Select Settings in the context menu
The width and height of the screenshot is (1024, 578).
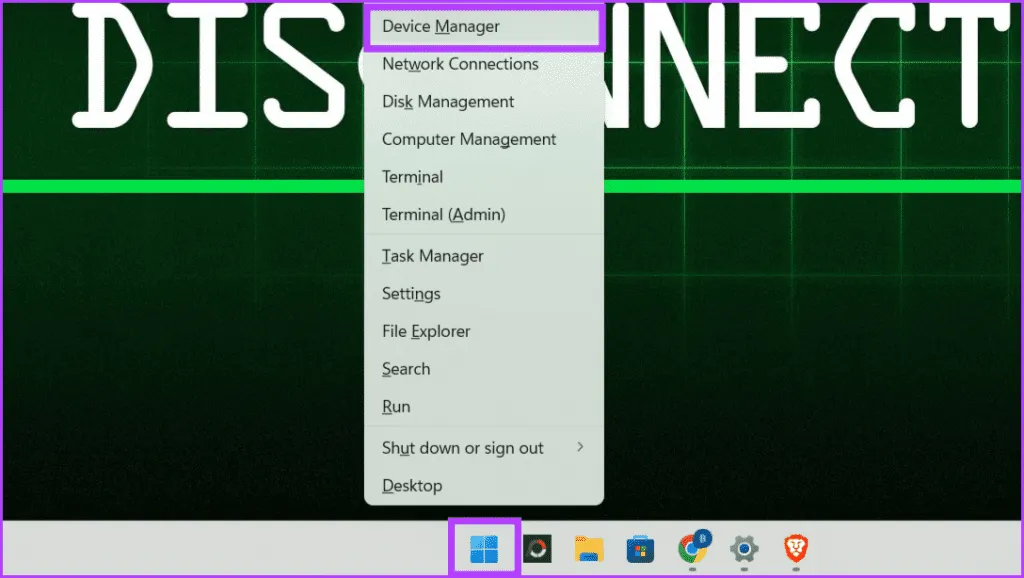point(411,294)
